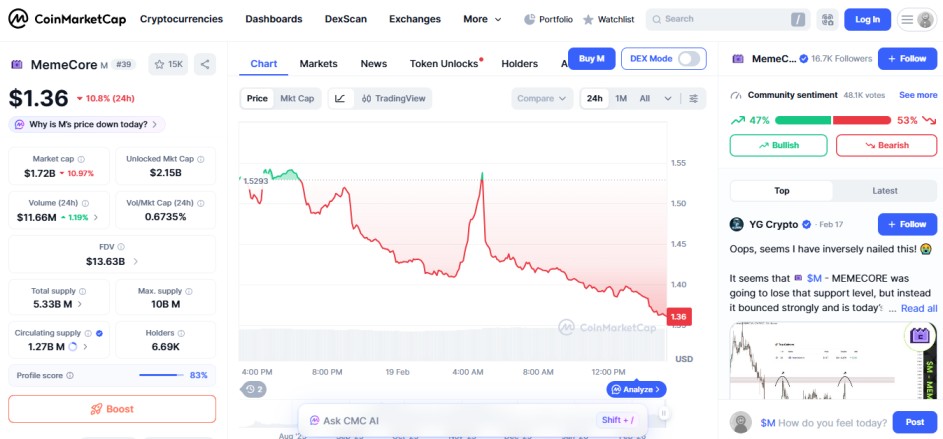Switch to the Markets tab
This screenshot has height=439, width=943.
pyautogui.click(x=319, y=64)
